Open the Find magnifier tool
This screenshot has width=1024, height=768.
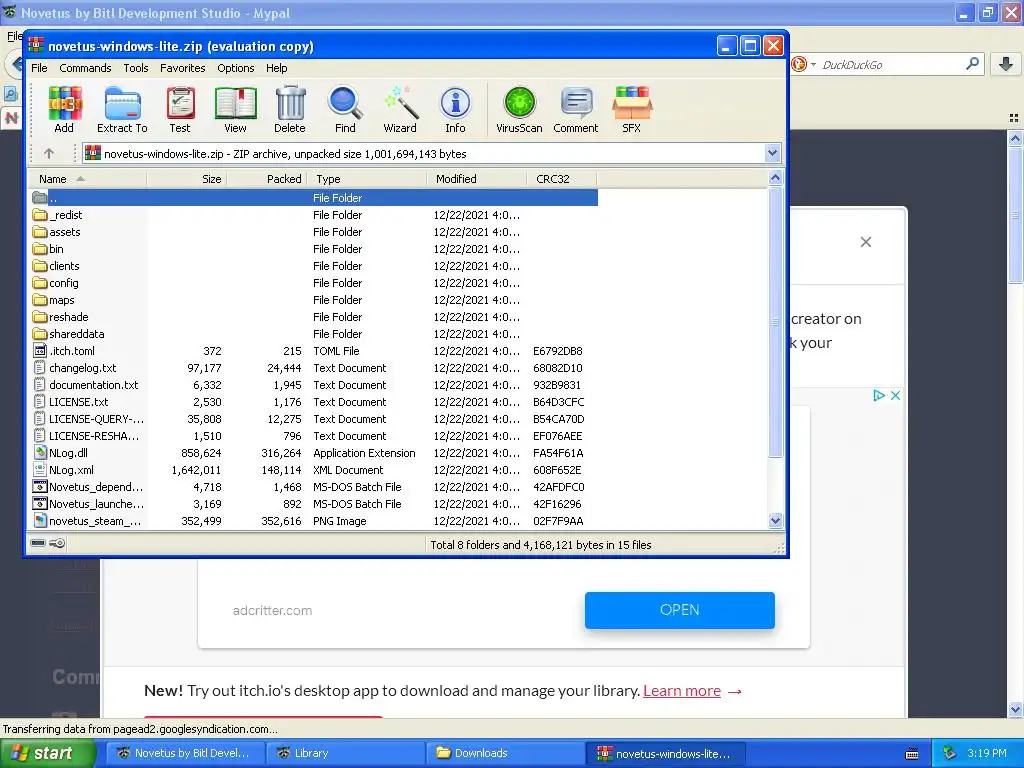point(345,109)
